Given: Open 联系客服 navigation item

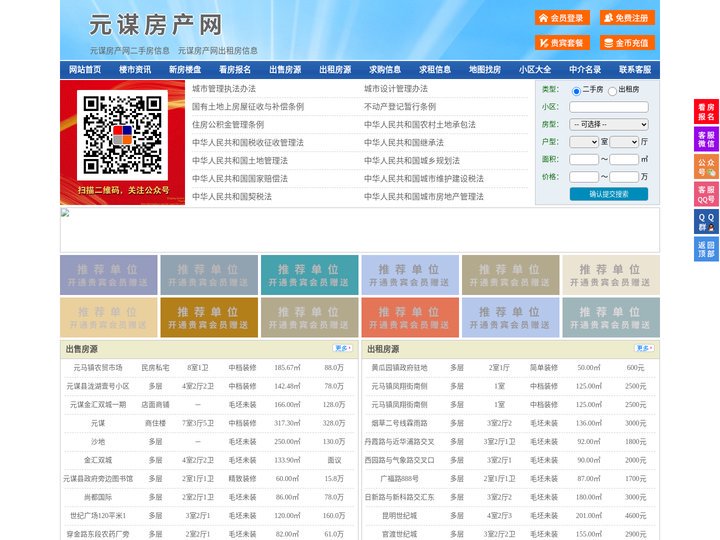Looking at the screenshot, I should click(x=635, y=70).
